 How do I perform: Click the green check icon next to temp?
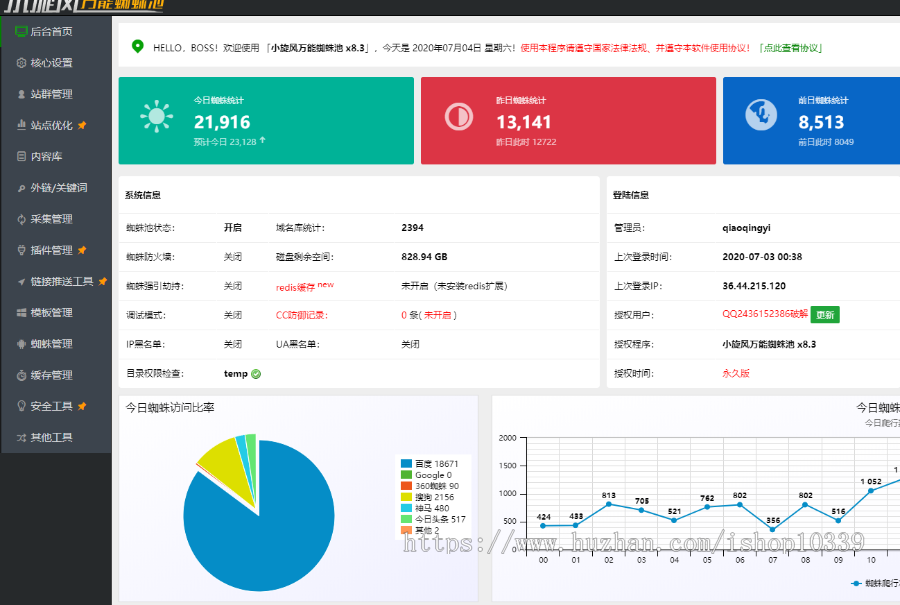coord(256,374)
